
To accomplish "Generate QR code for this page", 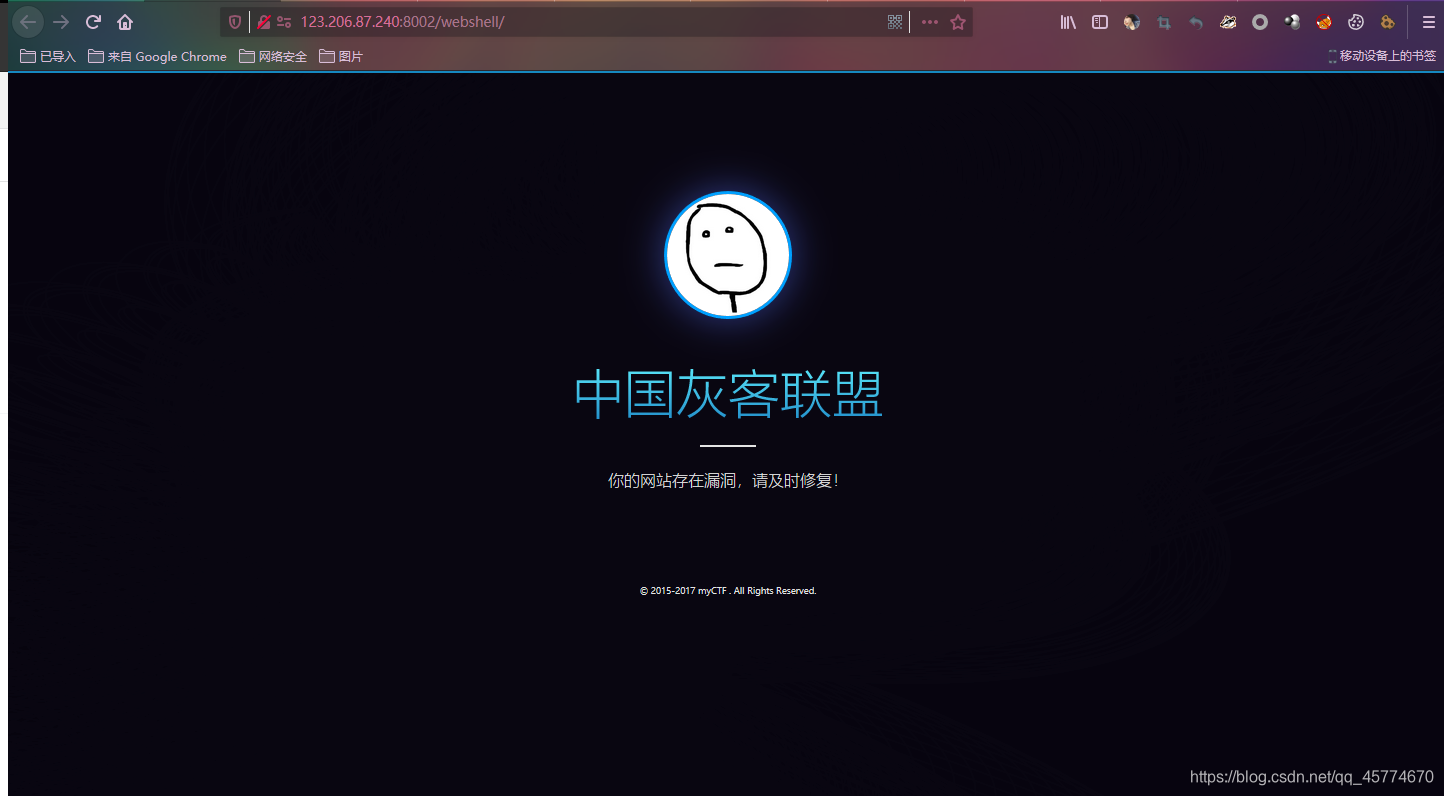I will [895, 22].
